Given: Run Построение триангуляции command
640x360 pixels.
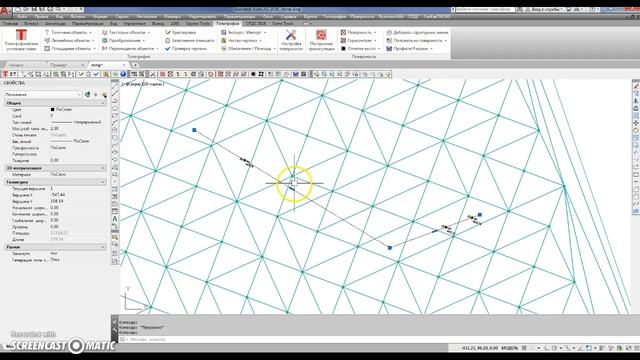Looking at the screenshot, I should pos(321,40).
